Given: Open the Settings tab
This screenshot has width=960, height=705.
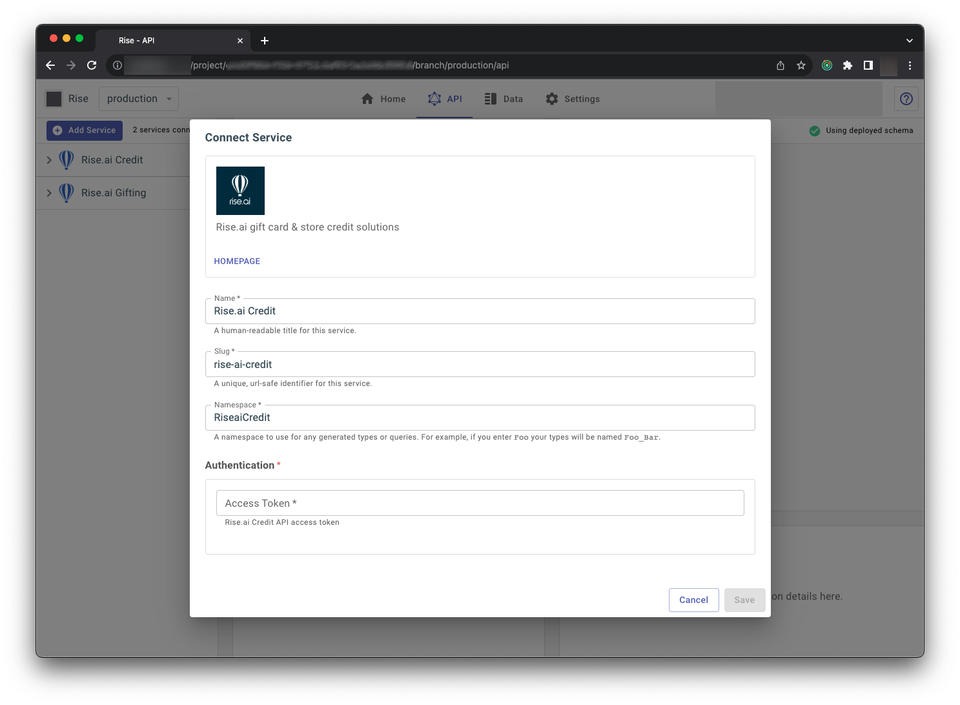Looking at the screenshot, I should tap(572, 99).
